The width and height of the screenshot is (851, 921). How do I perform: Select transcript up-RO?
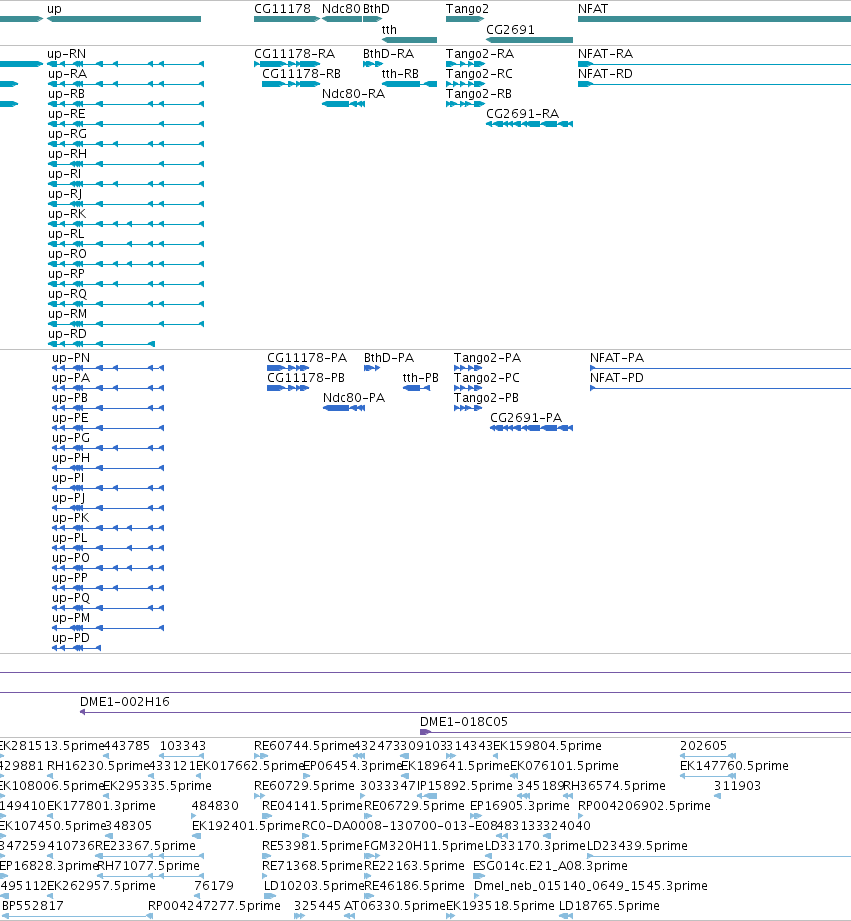pos(126,264)
